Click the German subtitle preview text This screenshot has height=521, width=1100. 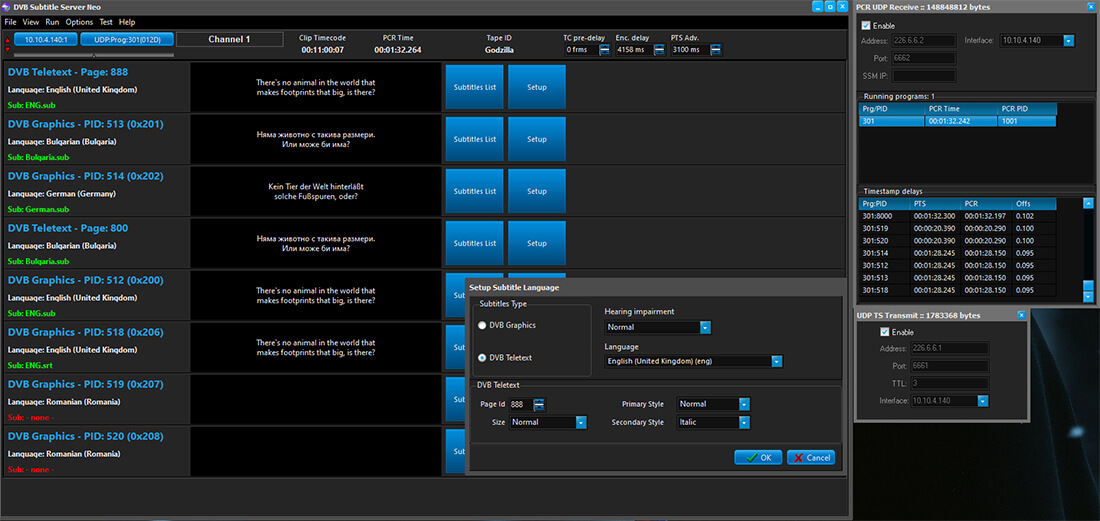tap(316, 191)
